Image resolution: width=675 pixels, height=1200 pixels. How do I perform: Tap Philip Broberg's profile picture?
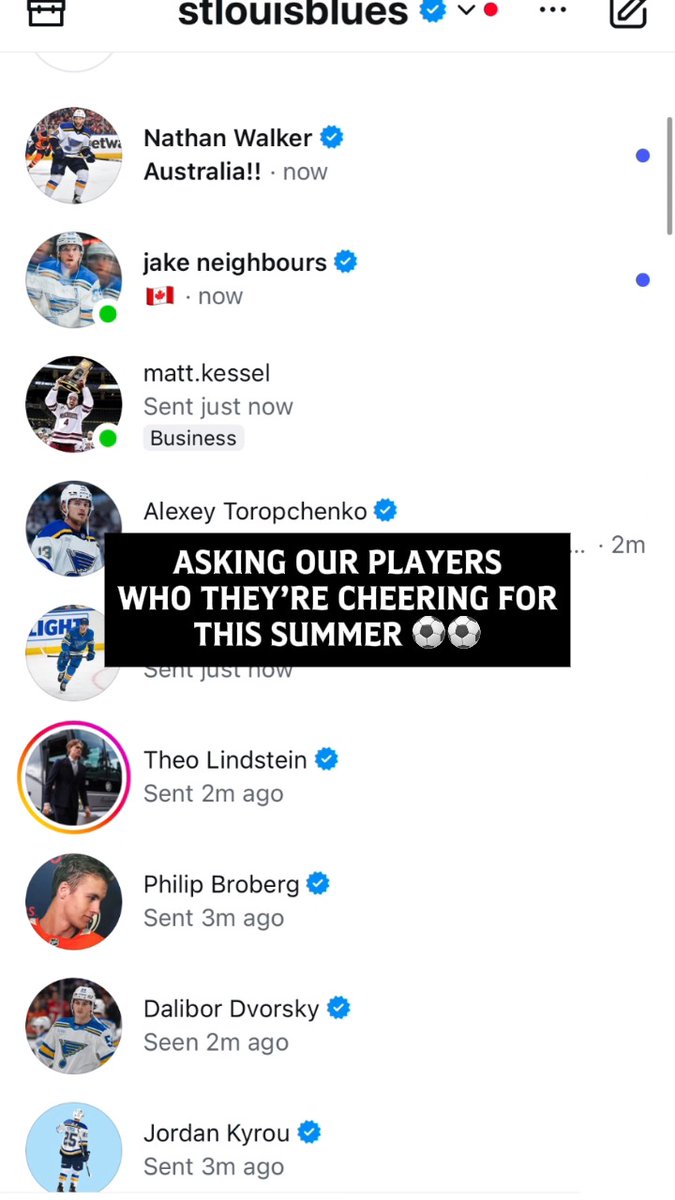74,901
